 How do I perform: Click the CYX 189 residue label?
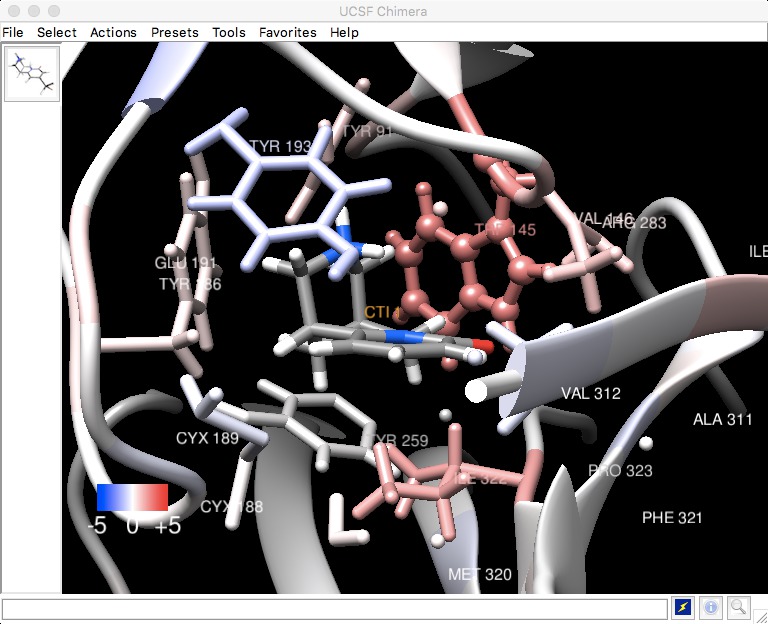click(x=207, y=438)
